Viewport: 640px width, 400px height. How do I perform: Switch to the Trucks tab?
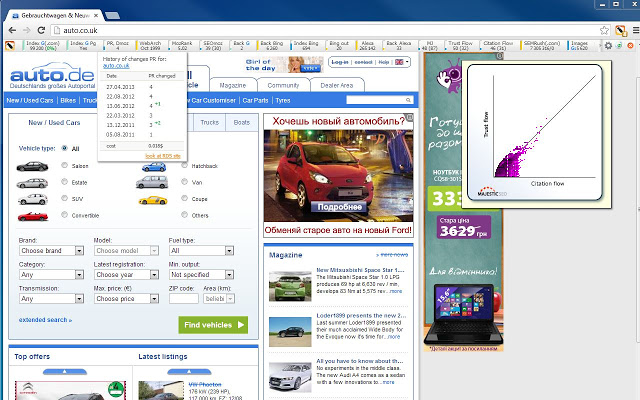click(210, 122)
